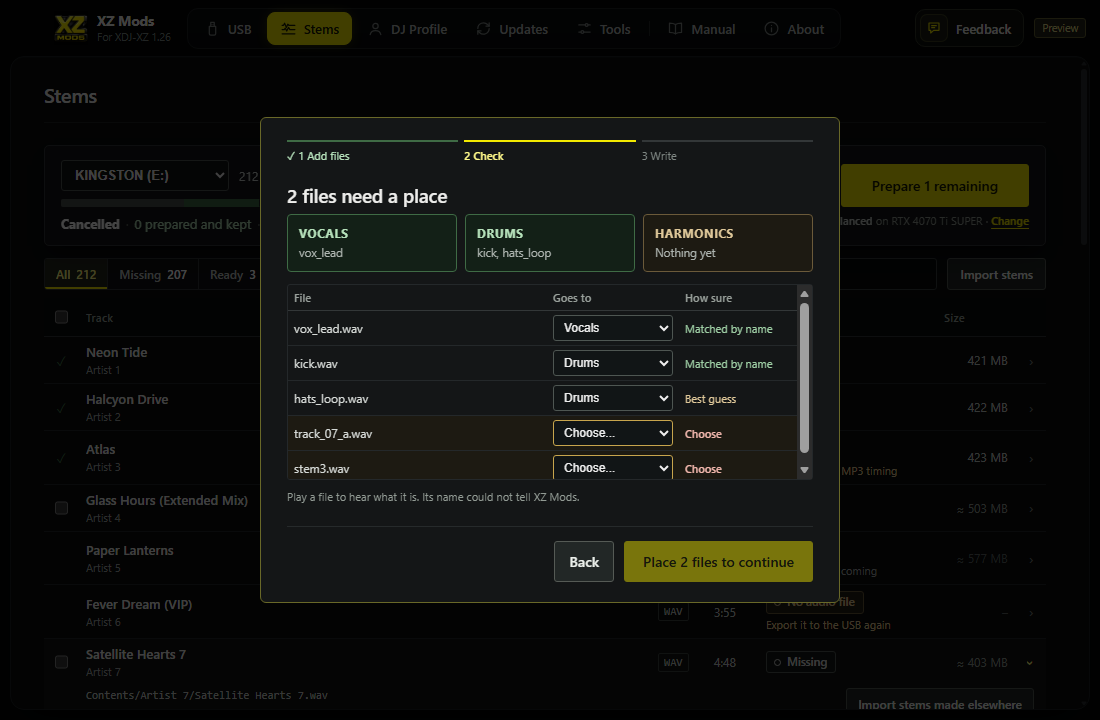Tick the Satellite Hearts 7 row checkbox

[62, 662]
